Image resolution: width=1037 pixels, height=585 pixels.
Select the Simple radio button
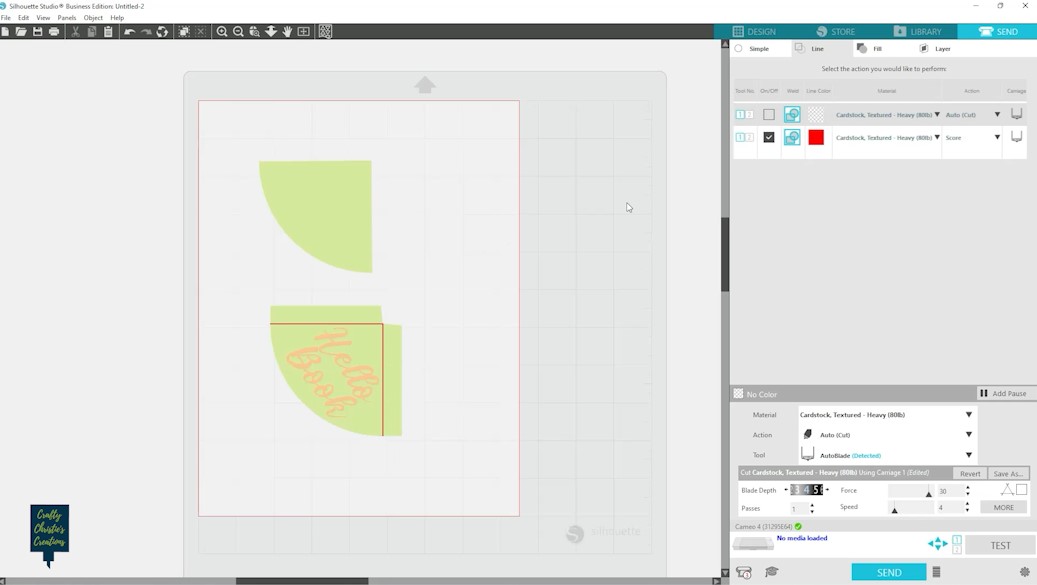(x=739, y=48)
